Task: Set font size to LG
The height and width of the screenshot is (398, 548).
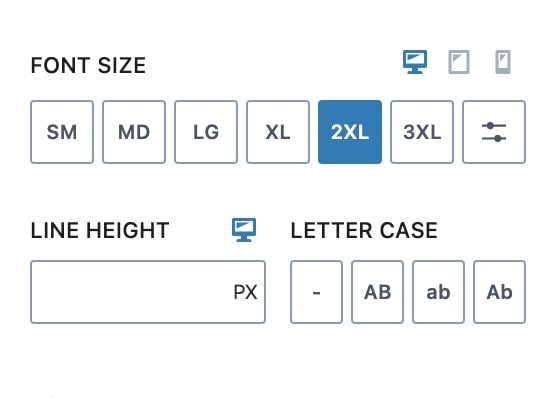Action: point(206,132)
